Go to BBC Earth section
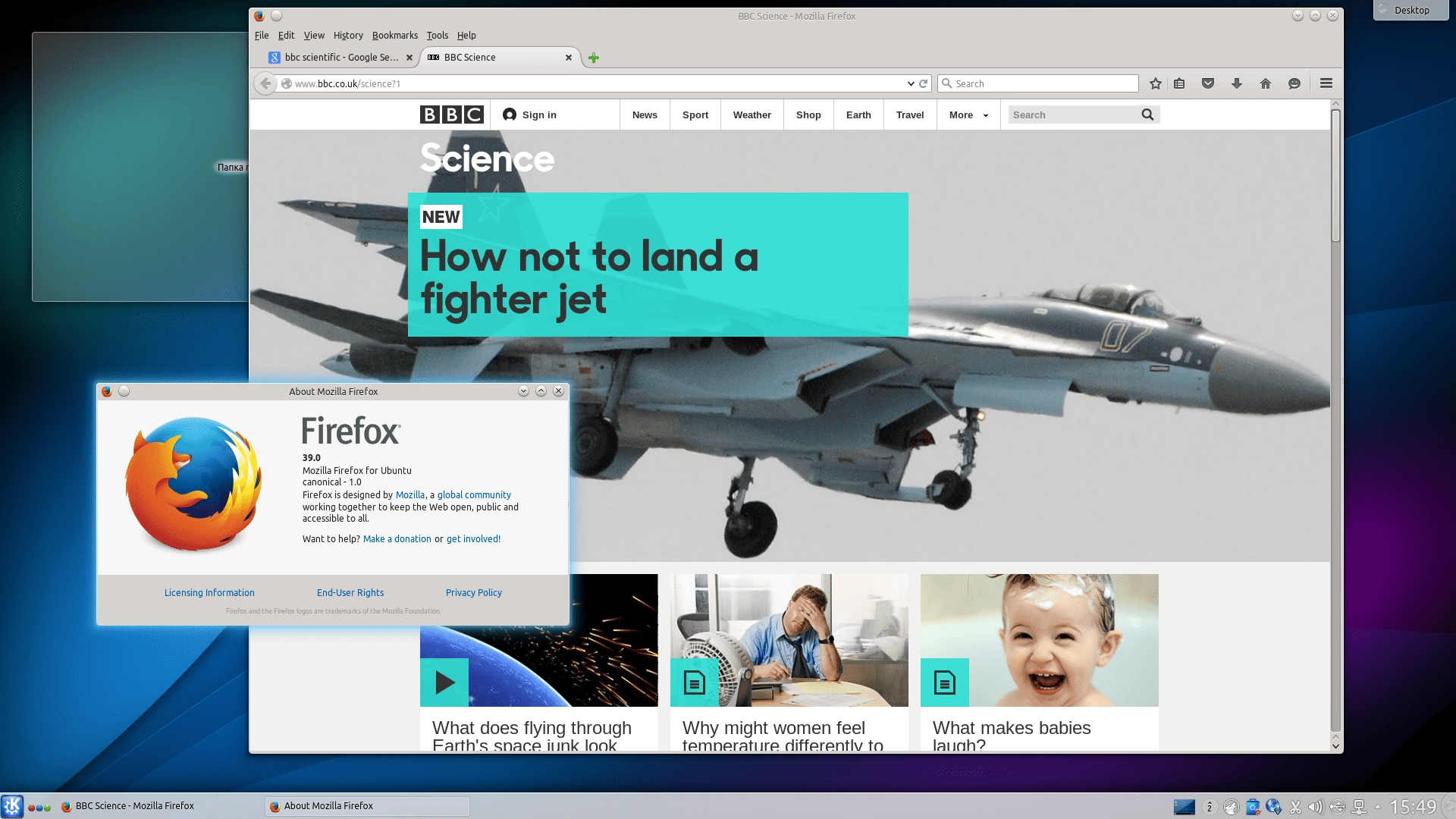 tap(858, 115)
